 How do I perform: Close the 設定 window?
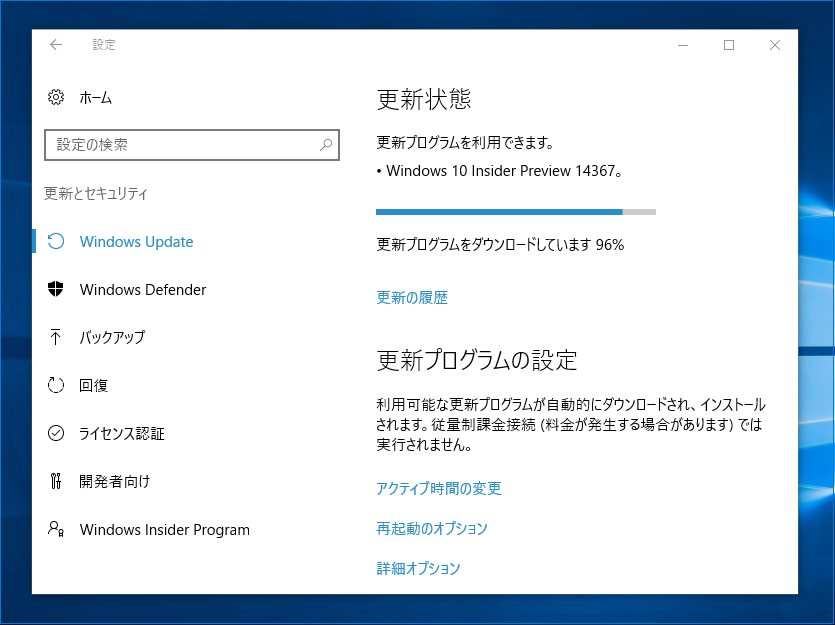click(x=775, y=45)
